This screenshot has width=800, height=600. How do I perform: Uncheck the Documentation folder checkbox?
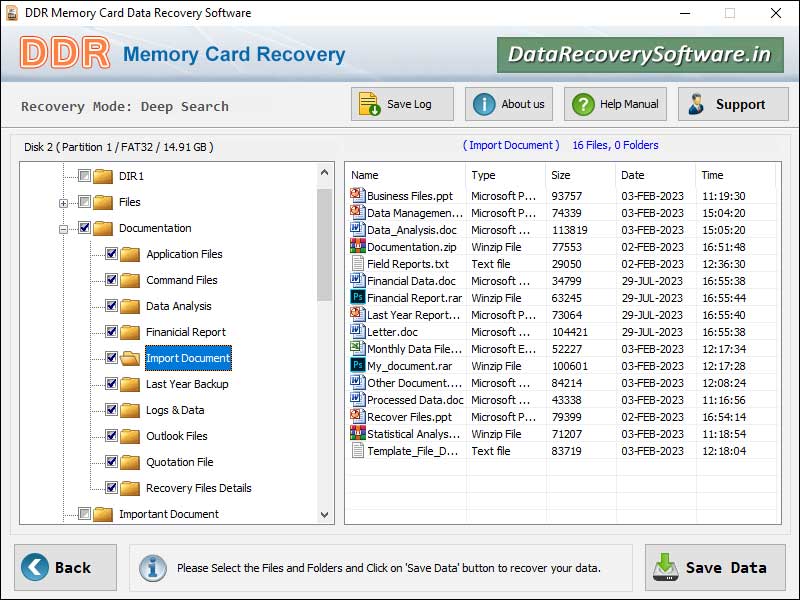click(84, 227)
